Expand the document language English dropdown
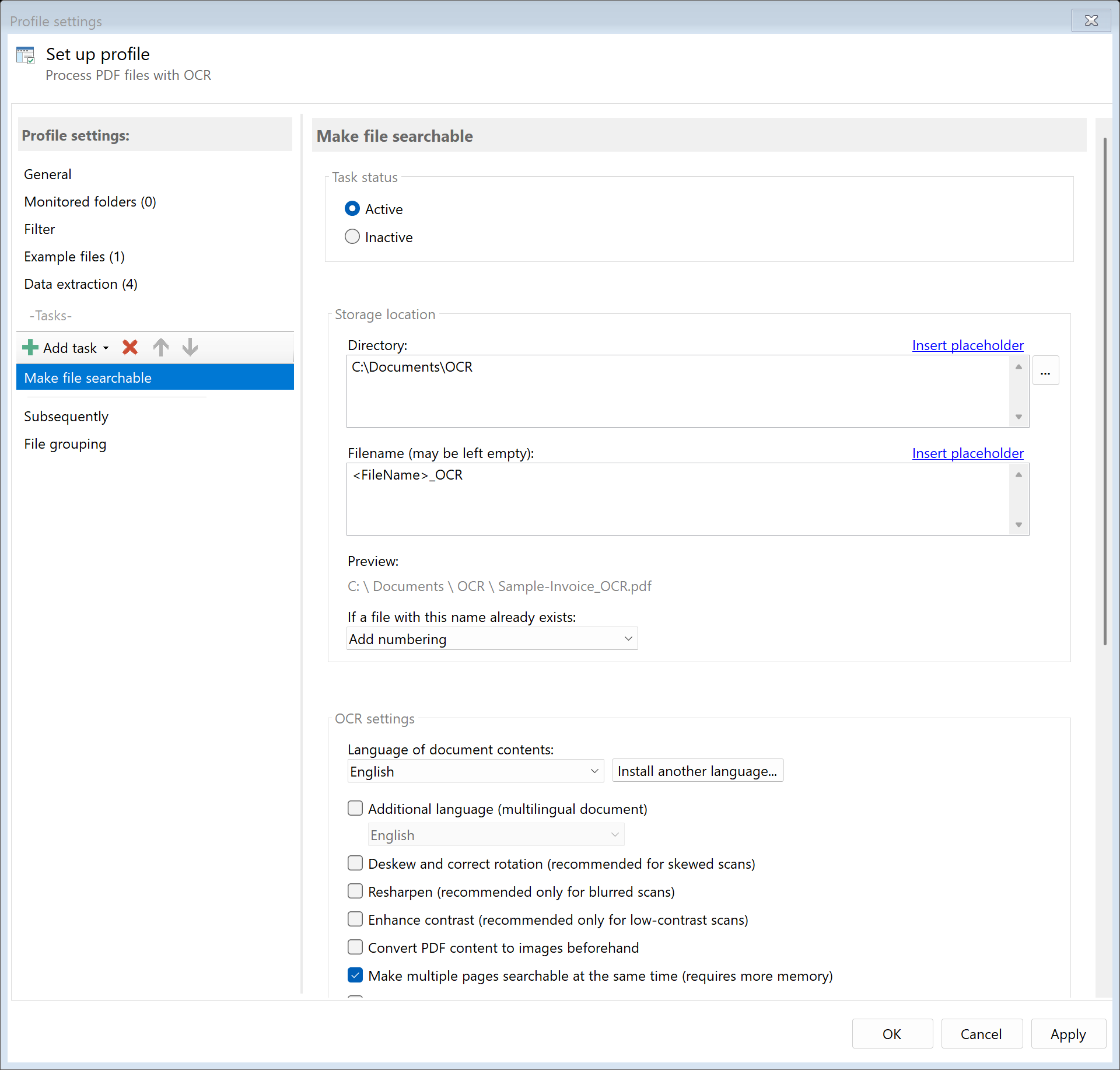Image resolution: width=1120 pixels, height=1070 pixels. (475, 771)
